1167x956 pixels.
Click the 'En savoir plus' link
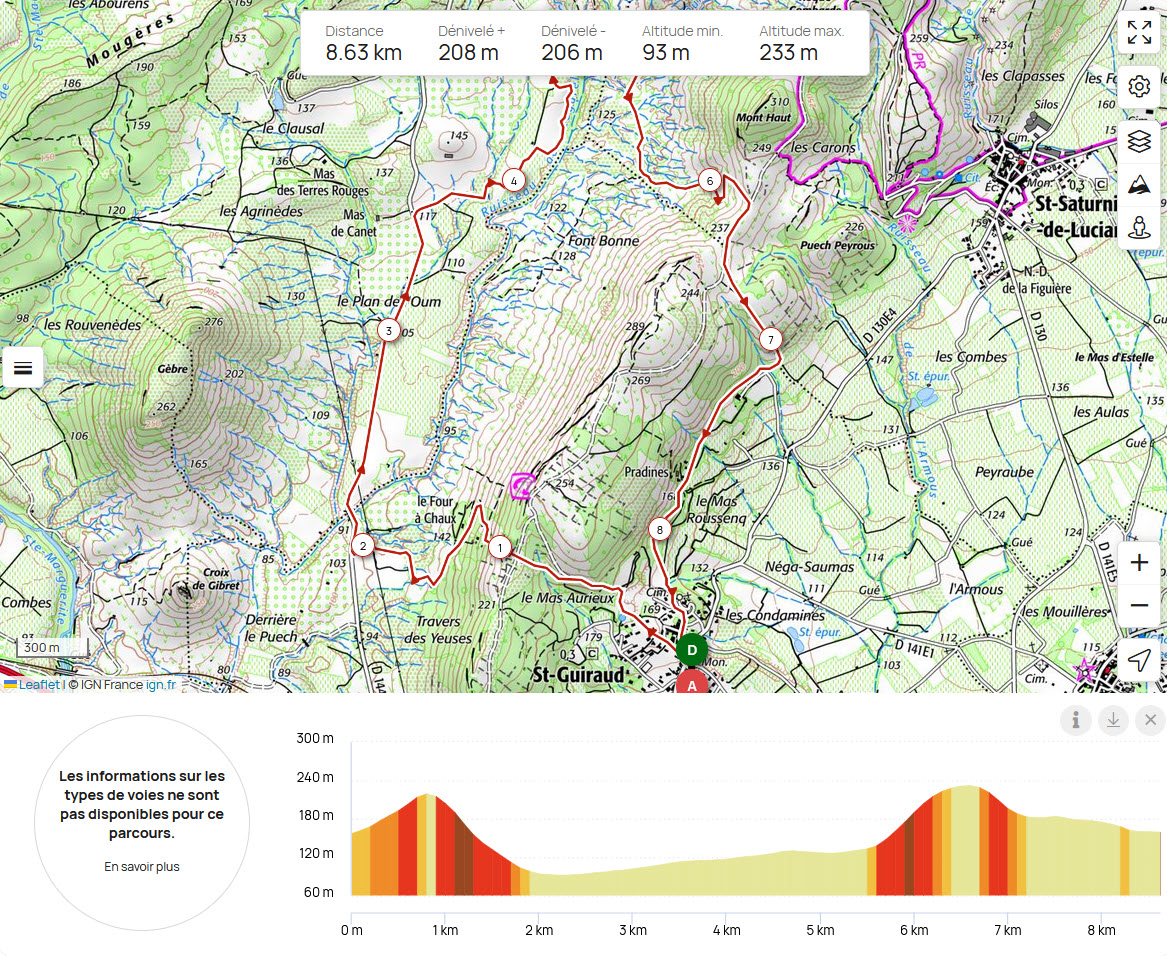(x=142, y=867)
